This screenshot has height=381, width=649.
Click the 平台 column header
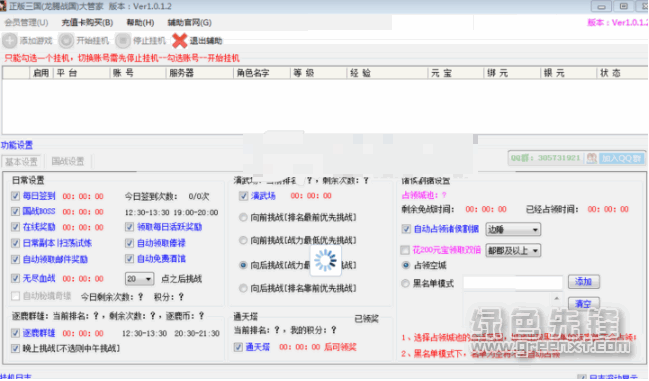(82, 73)
